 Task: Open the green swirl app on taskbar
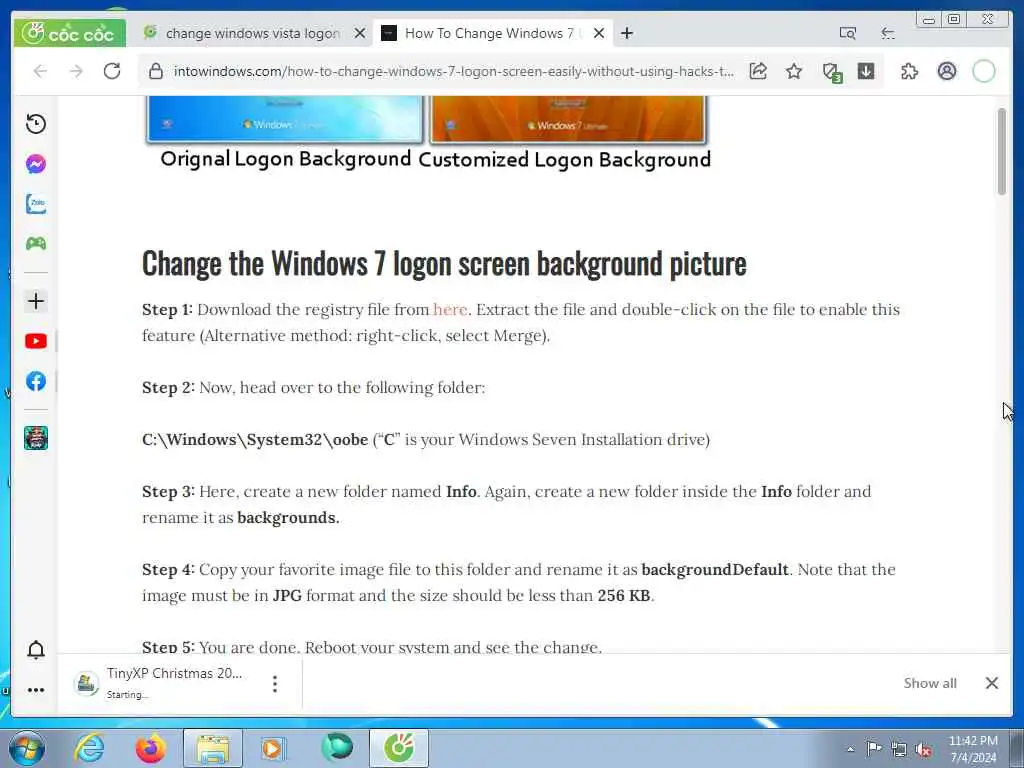(337, 748)
